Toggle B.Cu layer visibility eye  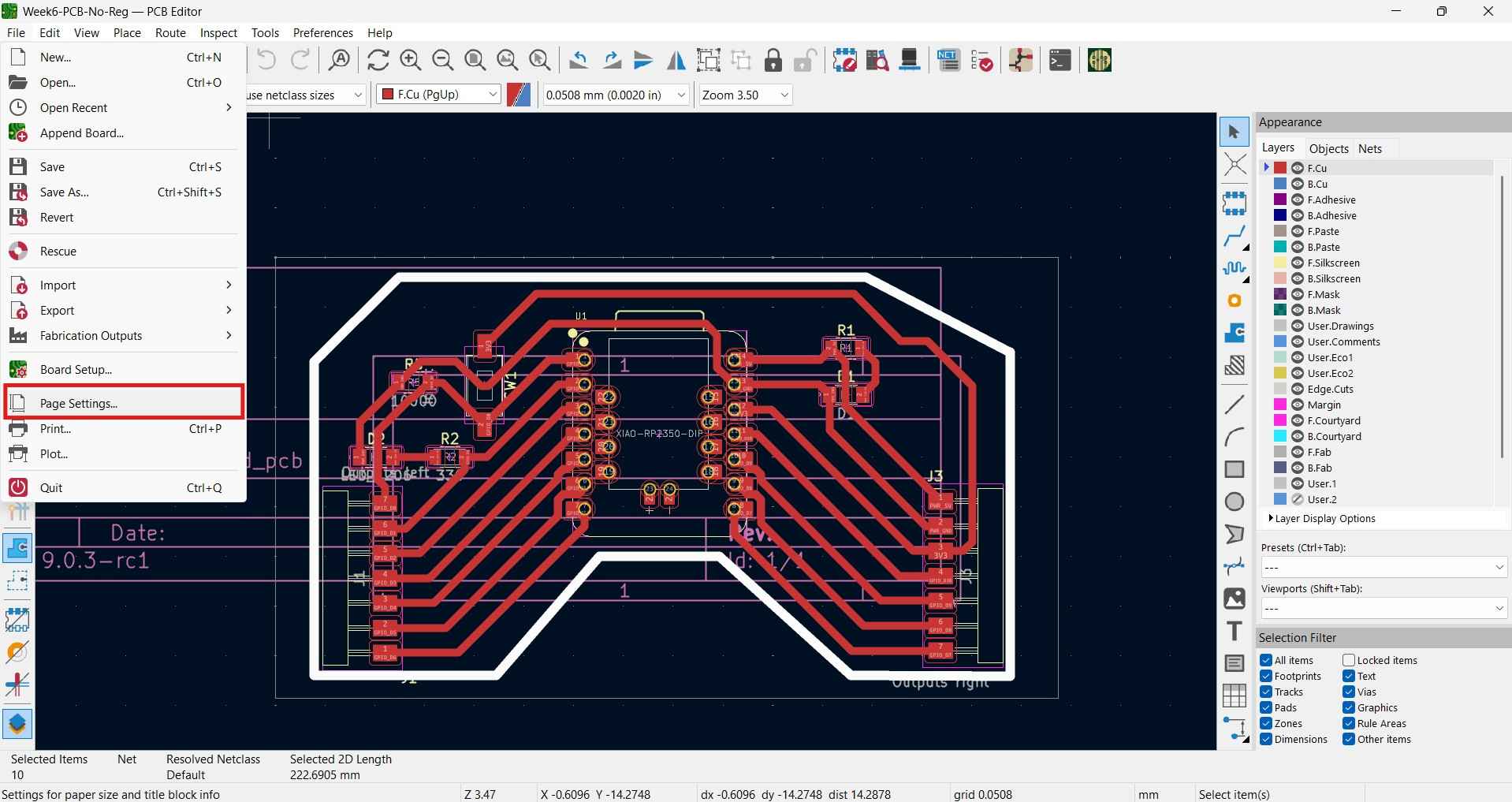click(x=1298, y=184)
